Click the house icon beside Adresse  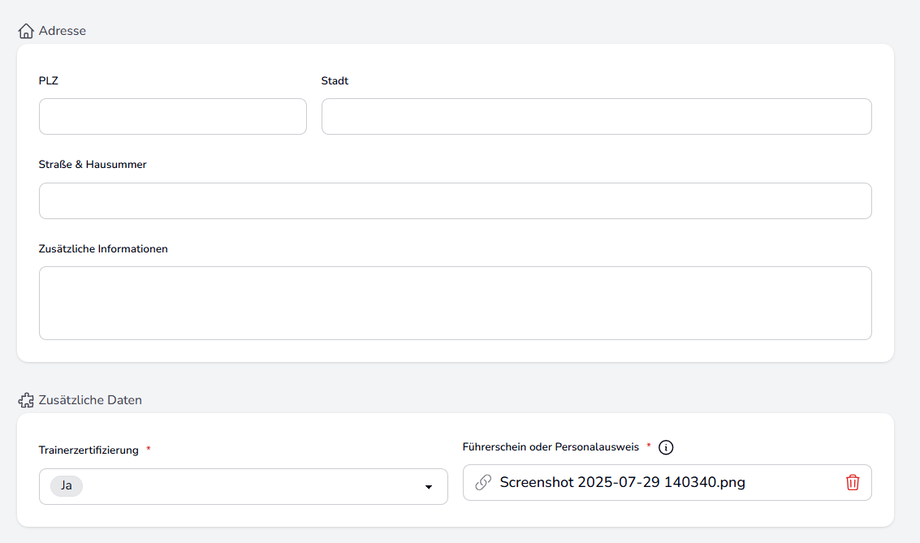pyautogui.click(x=26, y=31)
